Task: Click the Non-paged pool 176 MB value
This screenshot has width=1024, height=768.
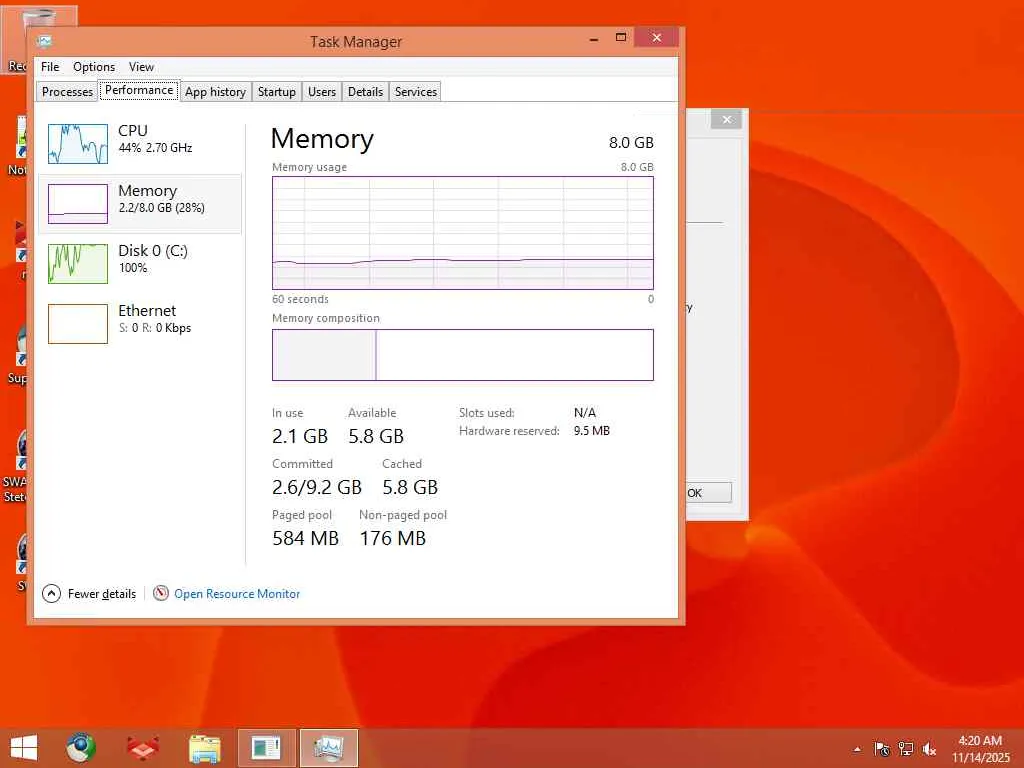Action: (x=392, y=537)
